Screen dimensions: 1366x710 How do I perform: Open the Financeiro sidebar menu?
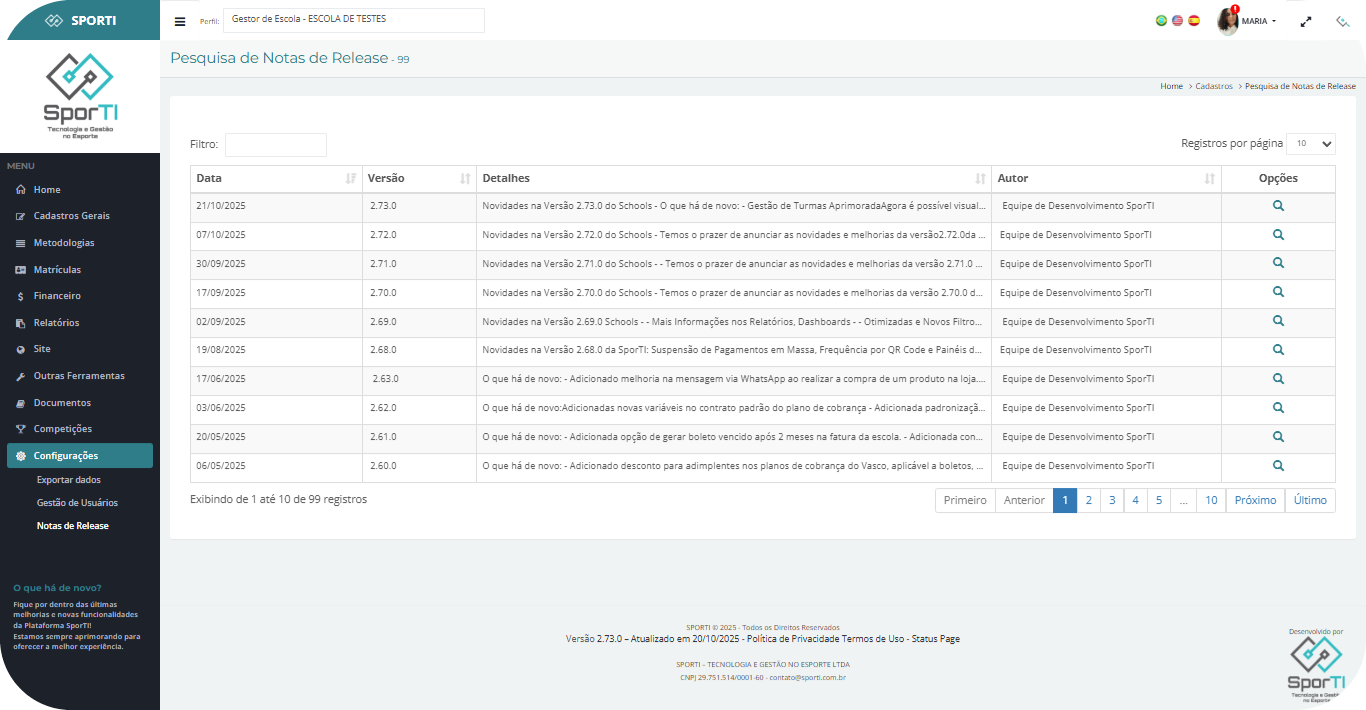pyautogui.click(x=57, y=296)
